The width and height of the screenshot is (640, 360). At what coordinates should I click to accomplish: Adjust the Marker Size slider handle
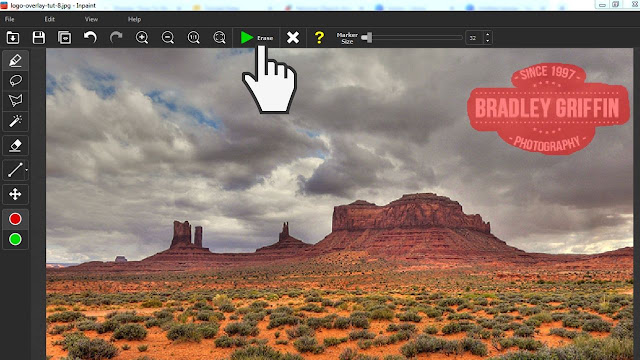(x=369, y=38)
